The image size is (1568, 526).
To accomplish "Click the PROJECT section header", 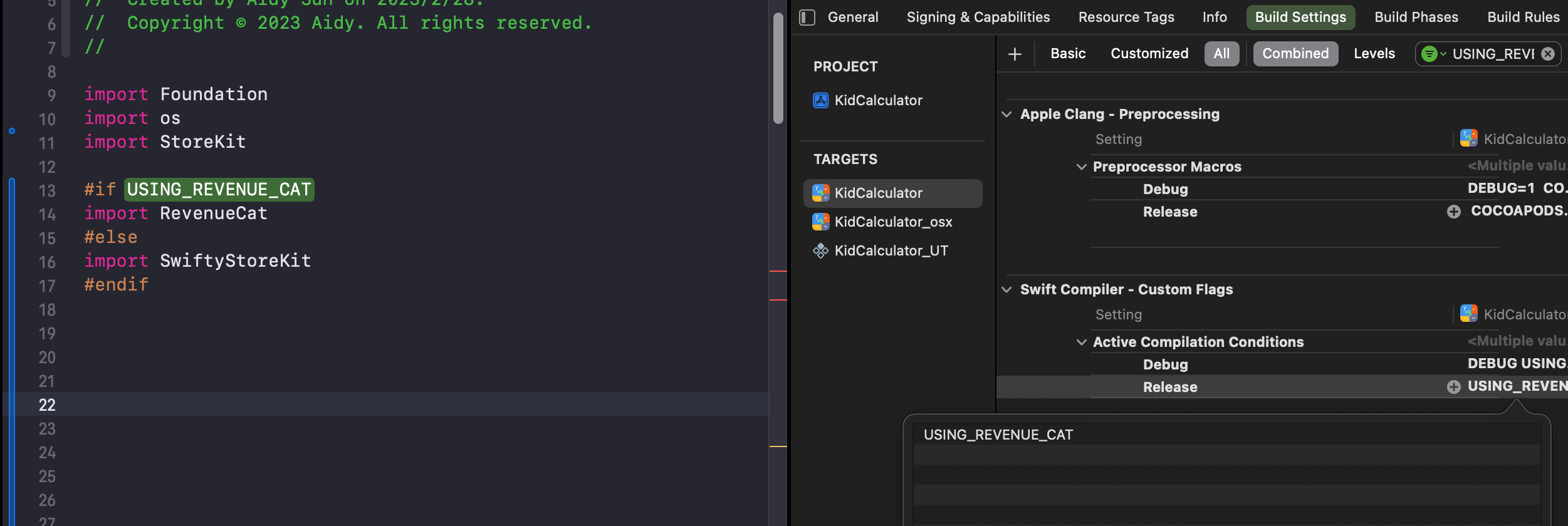I will (845, 67).
